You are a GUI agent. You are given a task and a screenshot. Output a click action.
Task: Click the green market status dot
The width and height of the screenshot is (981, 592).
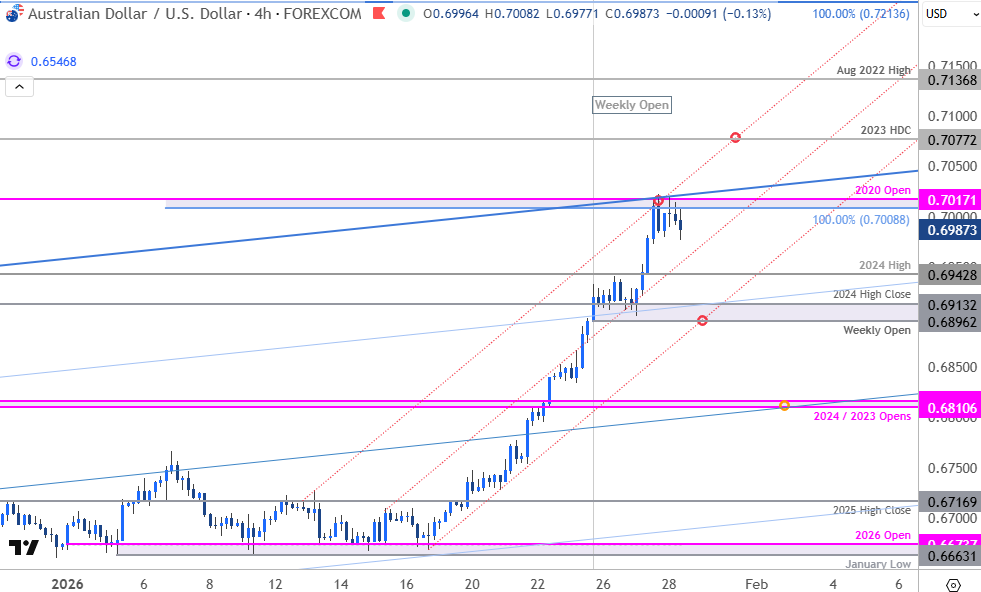[405, 13]
